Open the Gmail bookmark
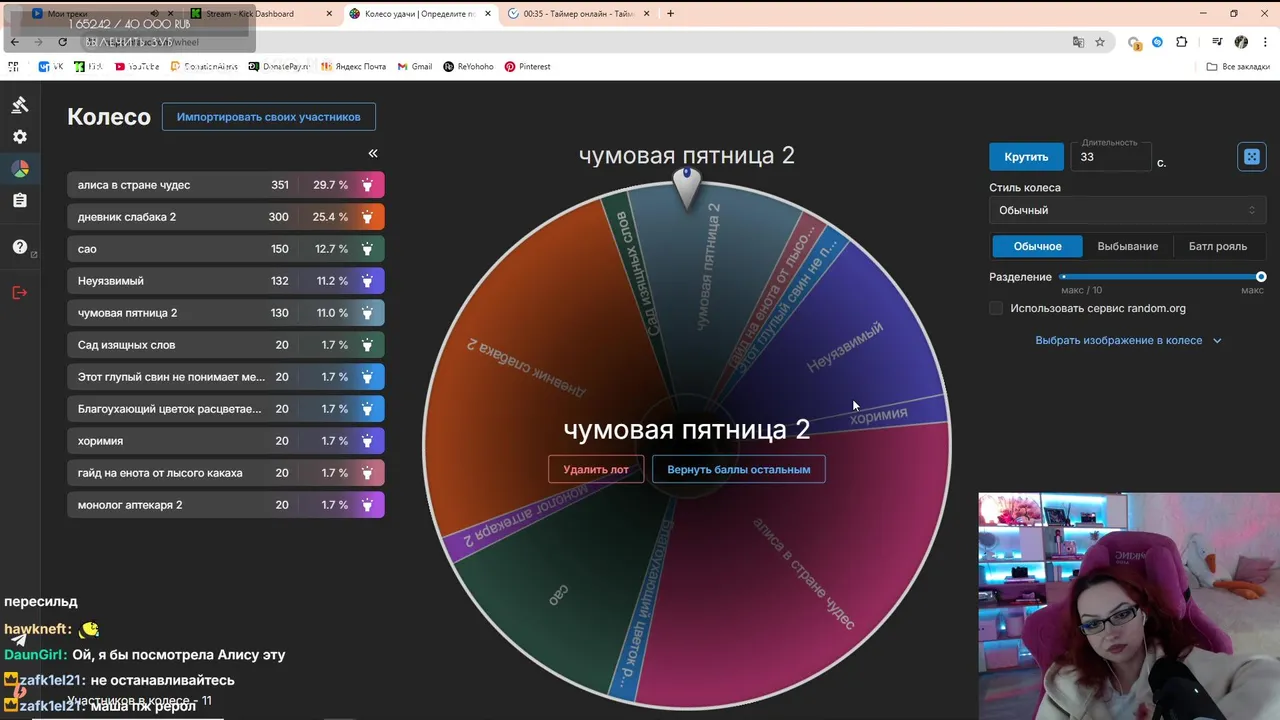Screen dimensions: 1280x720 click(x=414, y=67)
